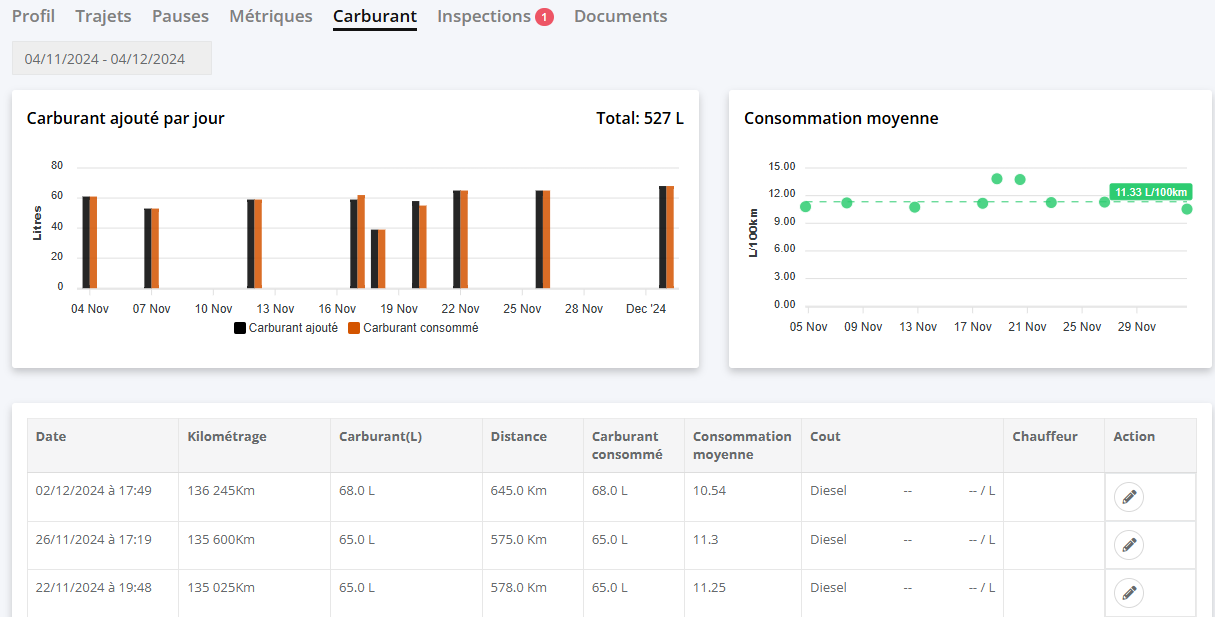Viewport: 1215px width, 617px height.
Task: Click the Kilométrage column header
Action: 227,437
